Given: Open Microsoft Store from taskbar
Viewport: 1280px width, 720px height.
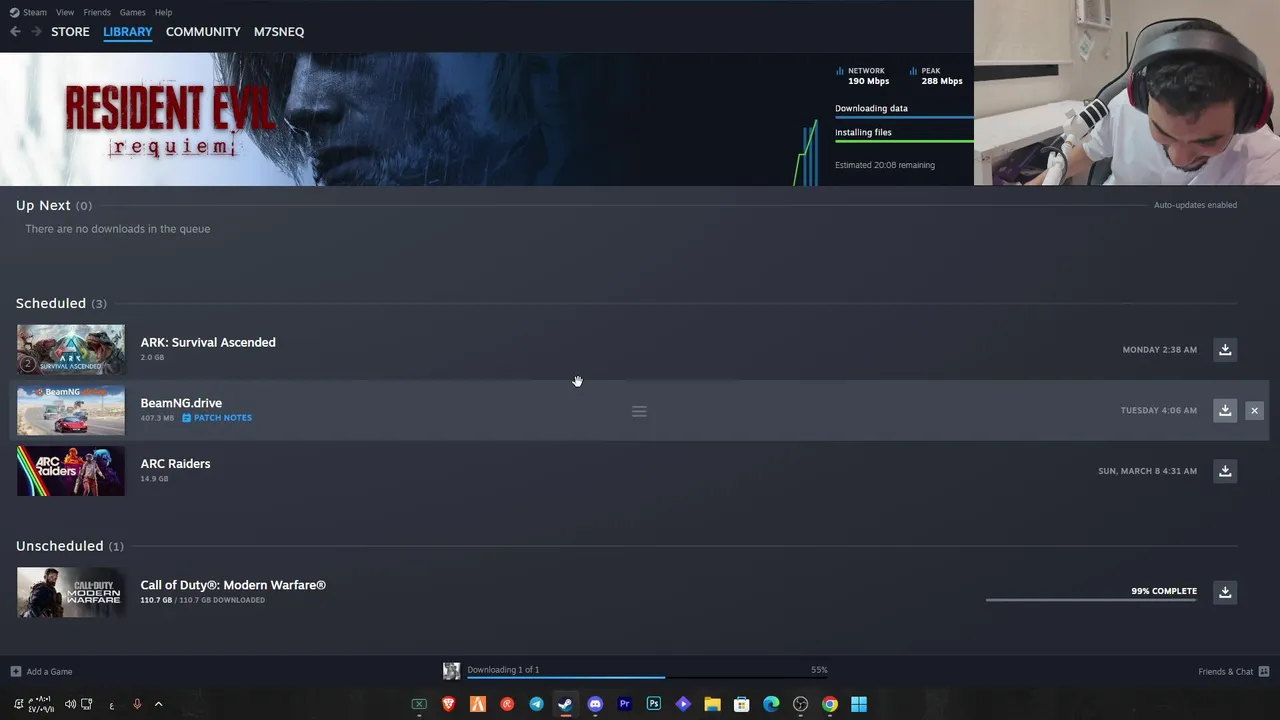Looking at the screenshot, I should point(742,704).
